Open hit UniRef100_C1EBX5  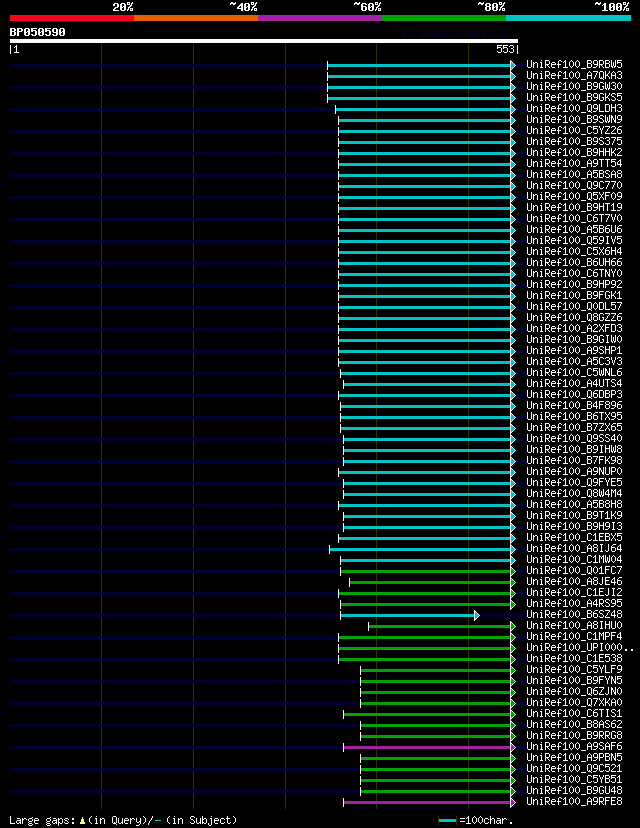click(x=574, y=538)
